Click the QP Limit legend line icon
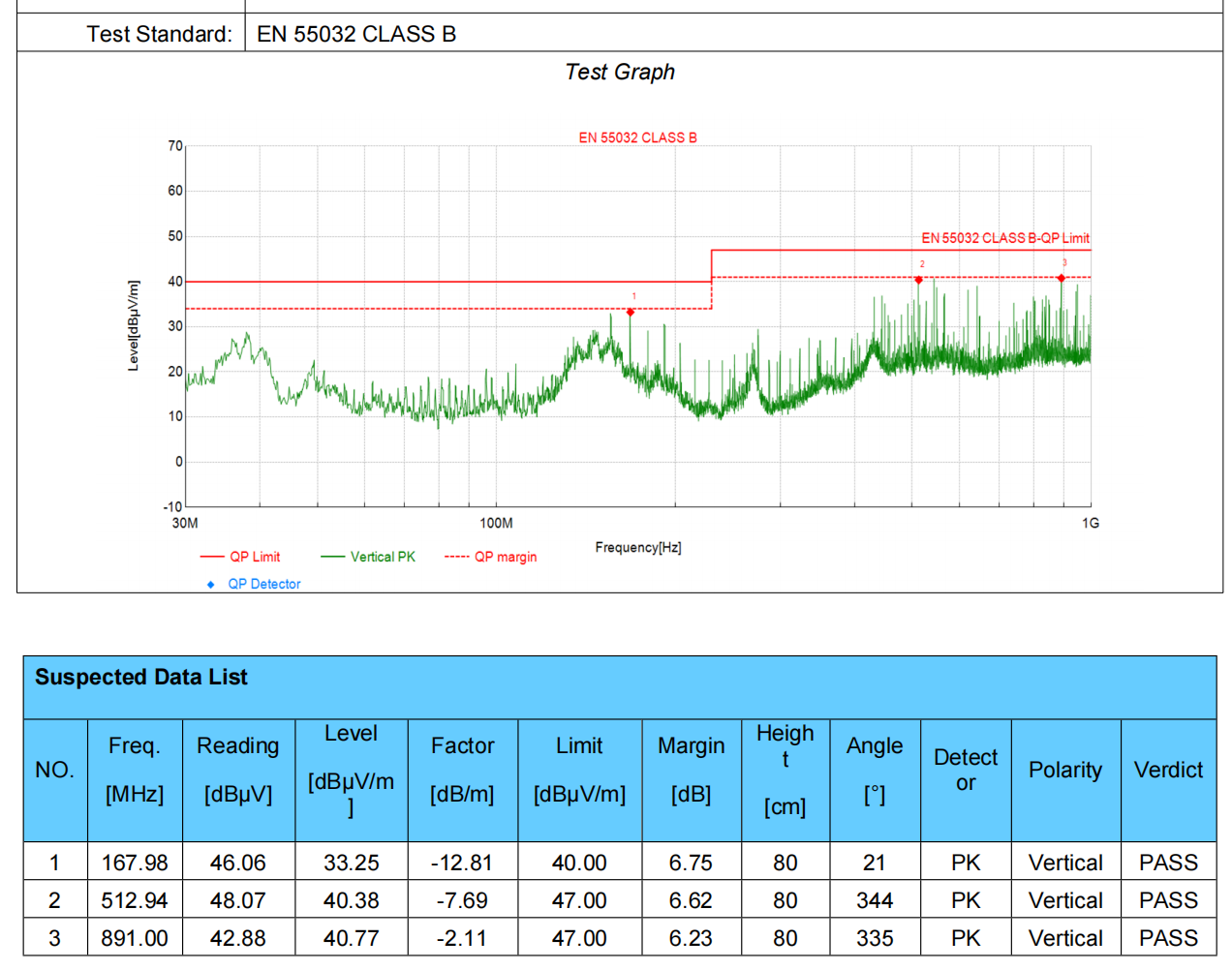Screen dimensions: 1232x970 [x=211, y=557]
